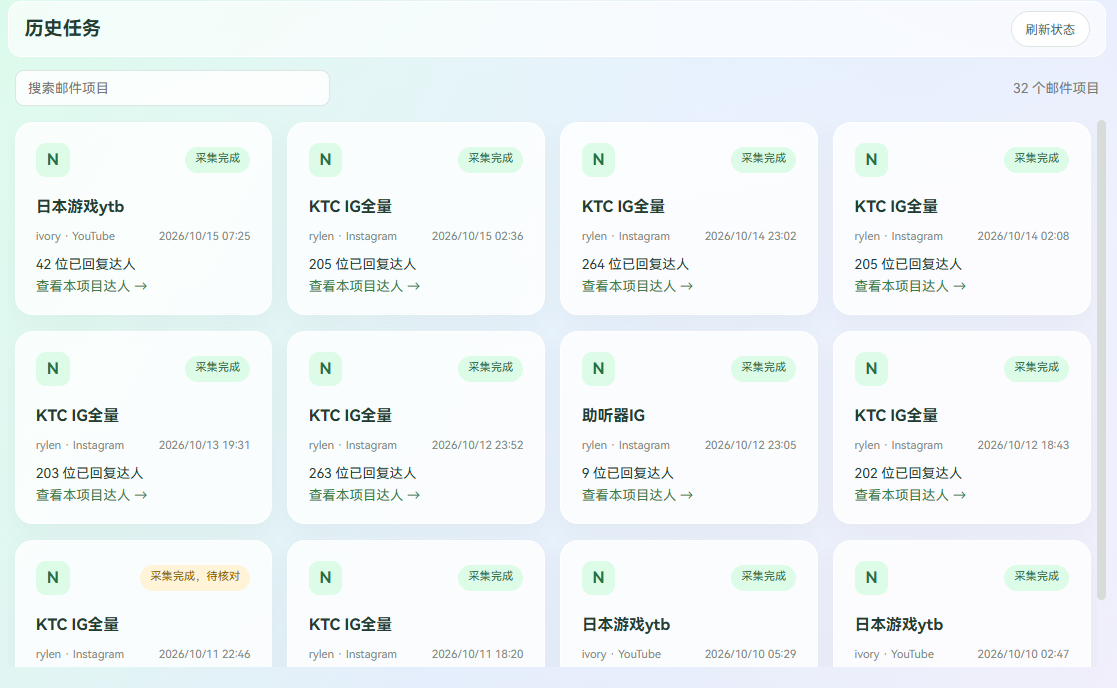Focus the 搜索邮件项目 search field
Screen dimensions: 1117x688
[172, 88]
